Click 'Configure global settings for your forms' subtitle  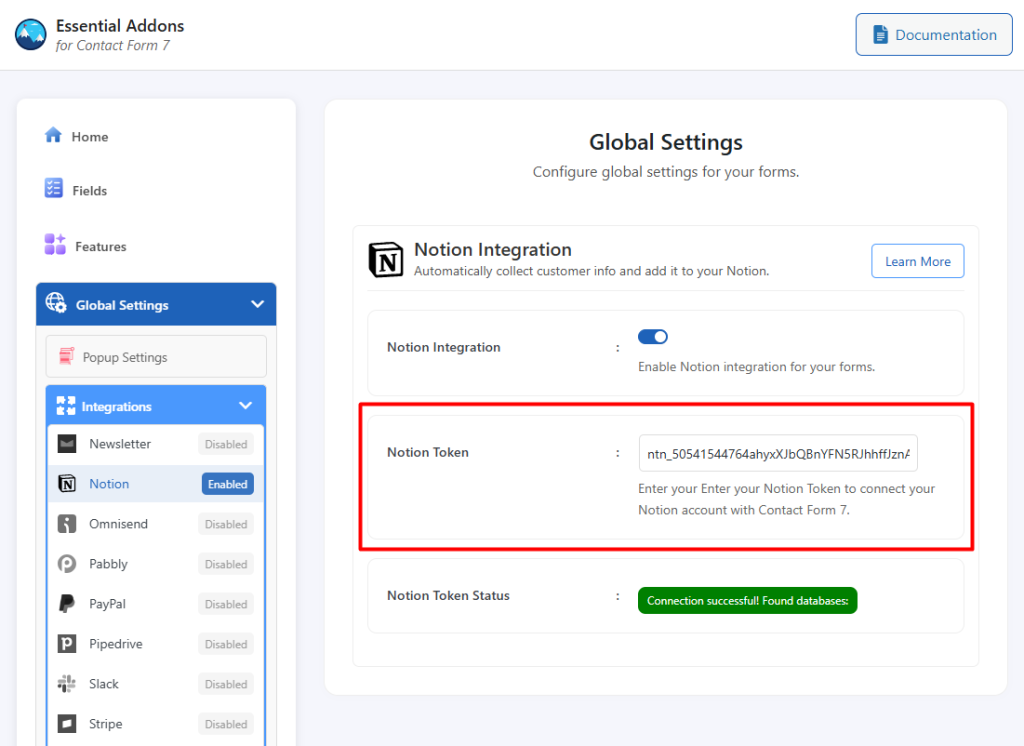(x=665, y=172)
